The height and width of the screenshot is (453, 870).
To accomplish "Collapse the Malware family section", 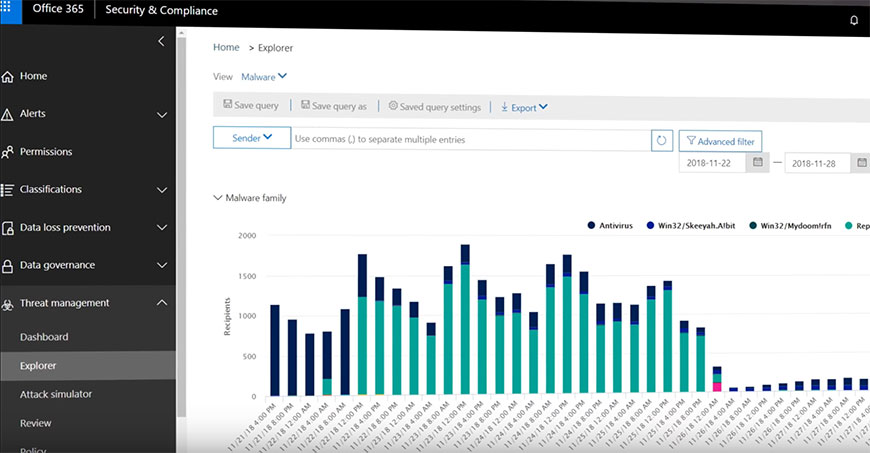I will (x=218, y=198).
